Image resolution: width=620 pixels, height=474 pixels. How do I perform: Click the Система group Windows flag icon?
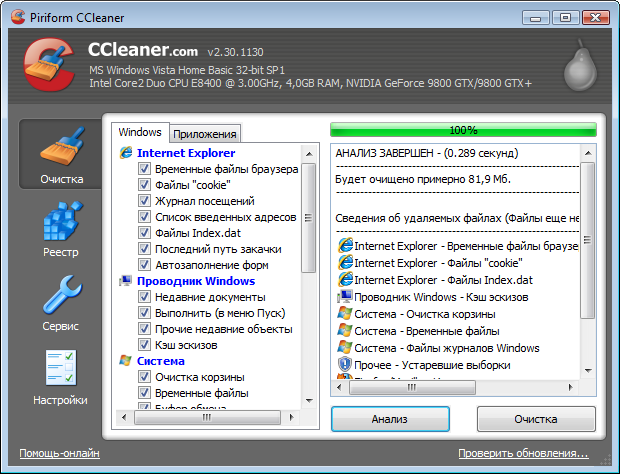click(126, 361)
